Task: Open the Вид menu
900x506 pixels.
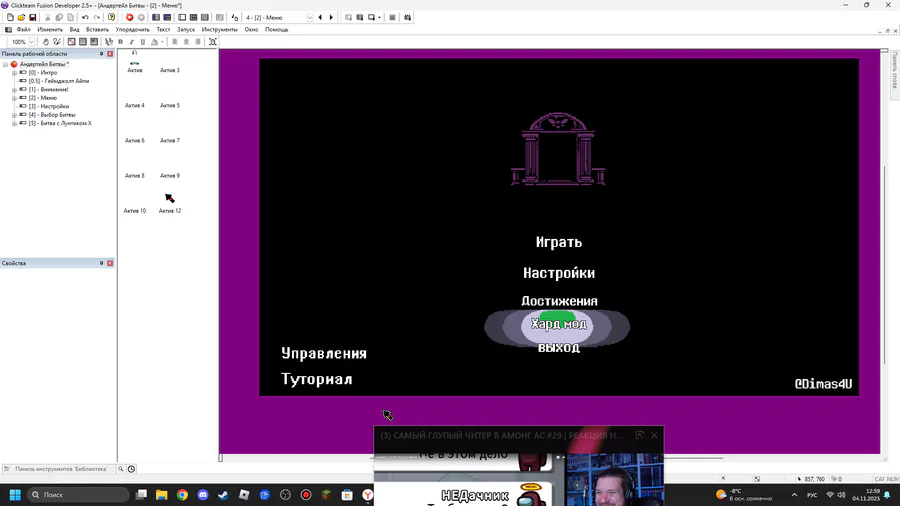Action: [75, 29]
